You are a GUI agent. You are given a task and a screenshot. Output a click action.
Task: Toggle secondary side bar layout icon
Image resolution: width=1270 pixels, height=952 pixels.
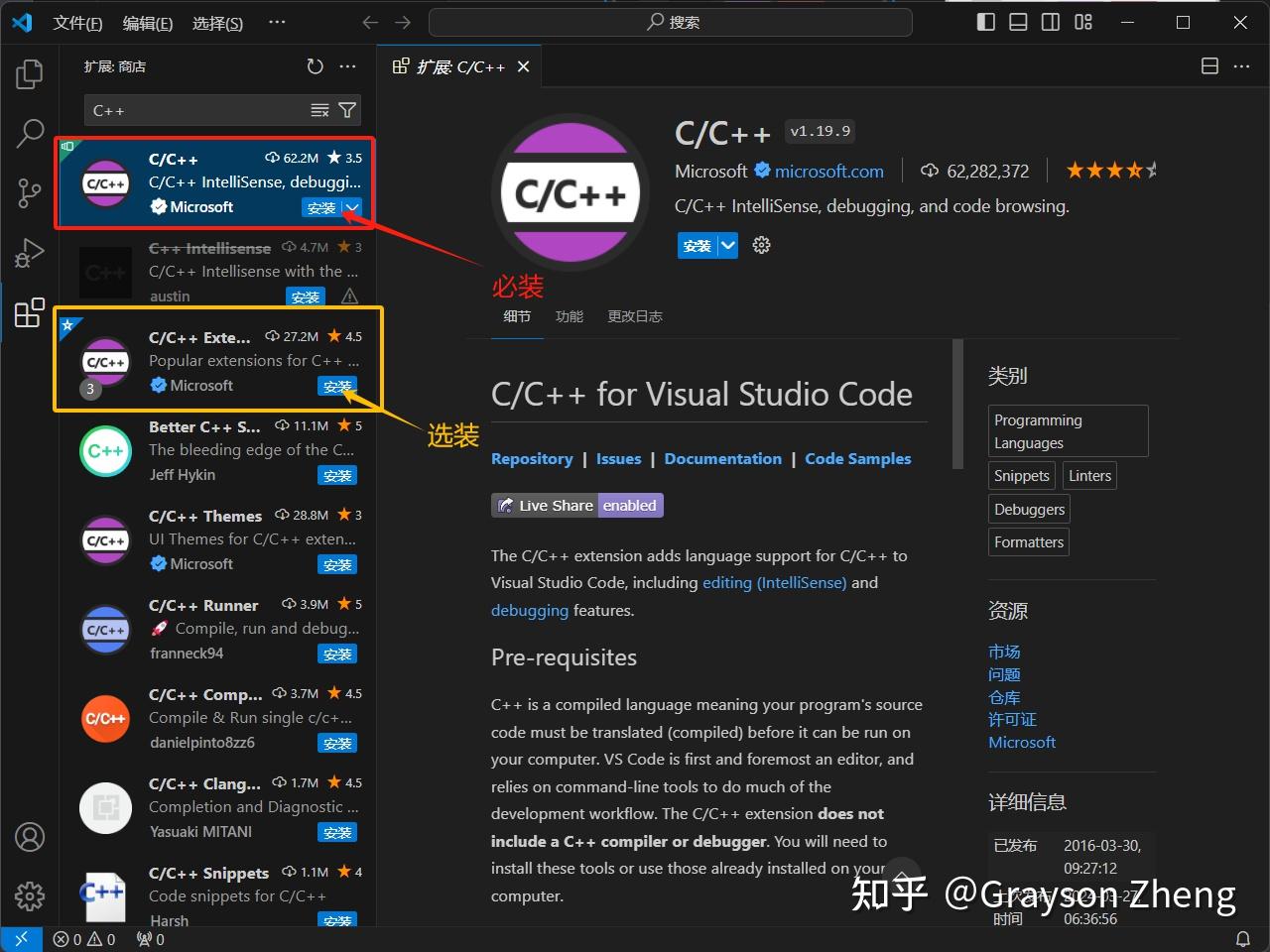(1051, 22)
